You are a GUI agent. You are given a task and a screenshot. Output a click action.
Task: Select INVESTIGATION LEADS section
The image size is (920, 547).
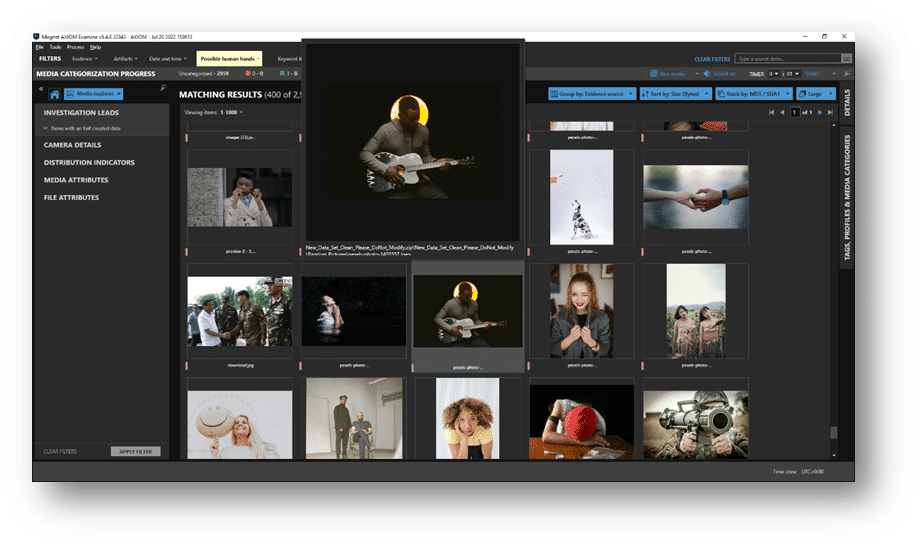pyautogui.click(x=81, y=113)
